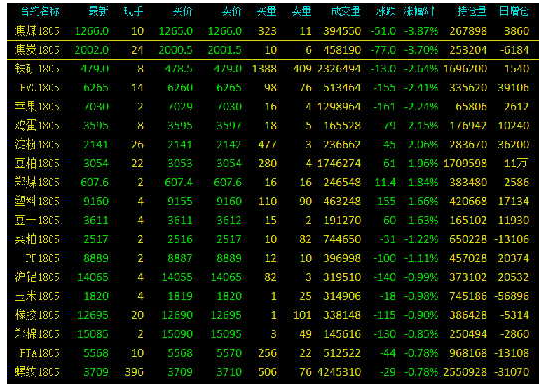Select the 焦炭1805 contract name
Viewport: 546px width, 389px height.
coord(37,50)
